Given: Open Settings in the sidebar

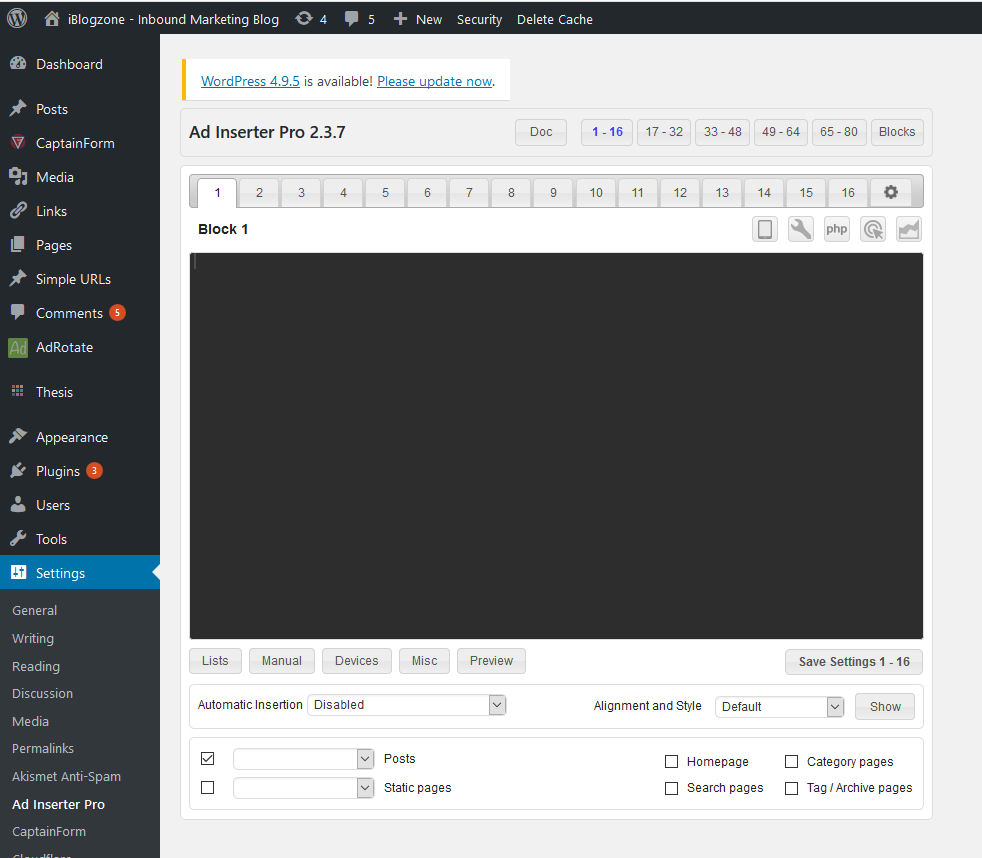Looking at the screenshot, I should [80, 572].
